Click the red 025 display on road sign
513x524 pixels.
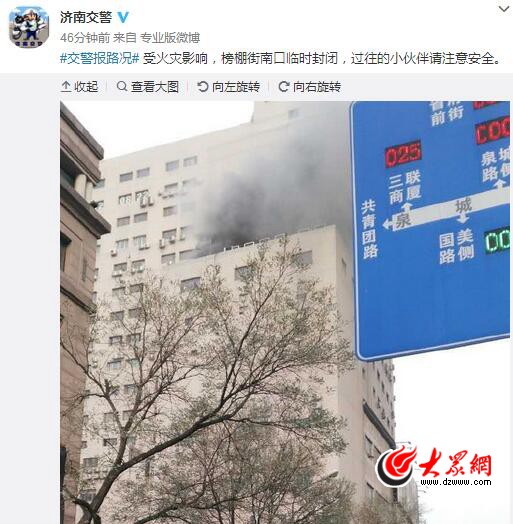pos(403,154)
